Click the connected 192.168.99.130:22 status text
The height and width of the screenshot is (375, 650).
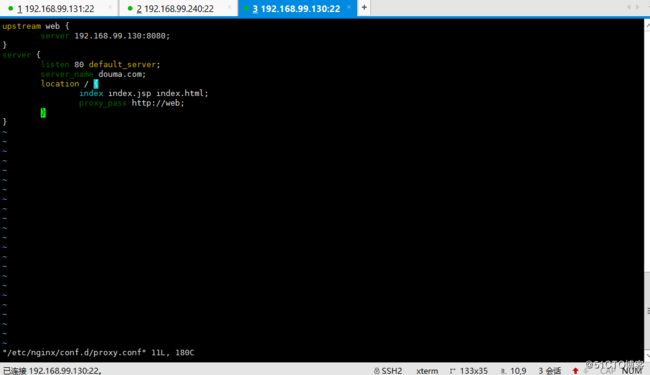(x=52, y=370)
